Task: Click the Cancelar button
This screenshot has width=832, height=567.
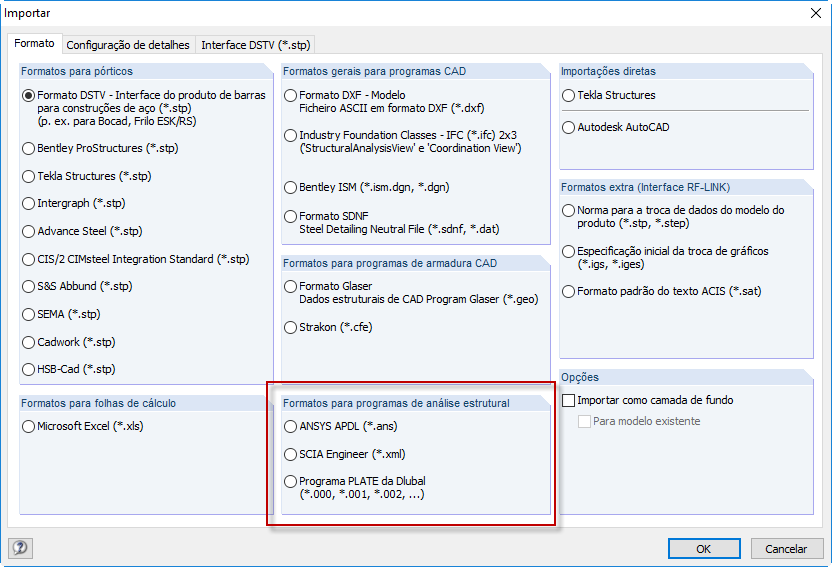Action: tap(786, 549)
